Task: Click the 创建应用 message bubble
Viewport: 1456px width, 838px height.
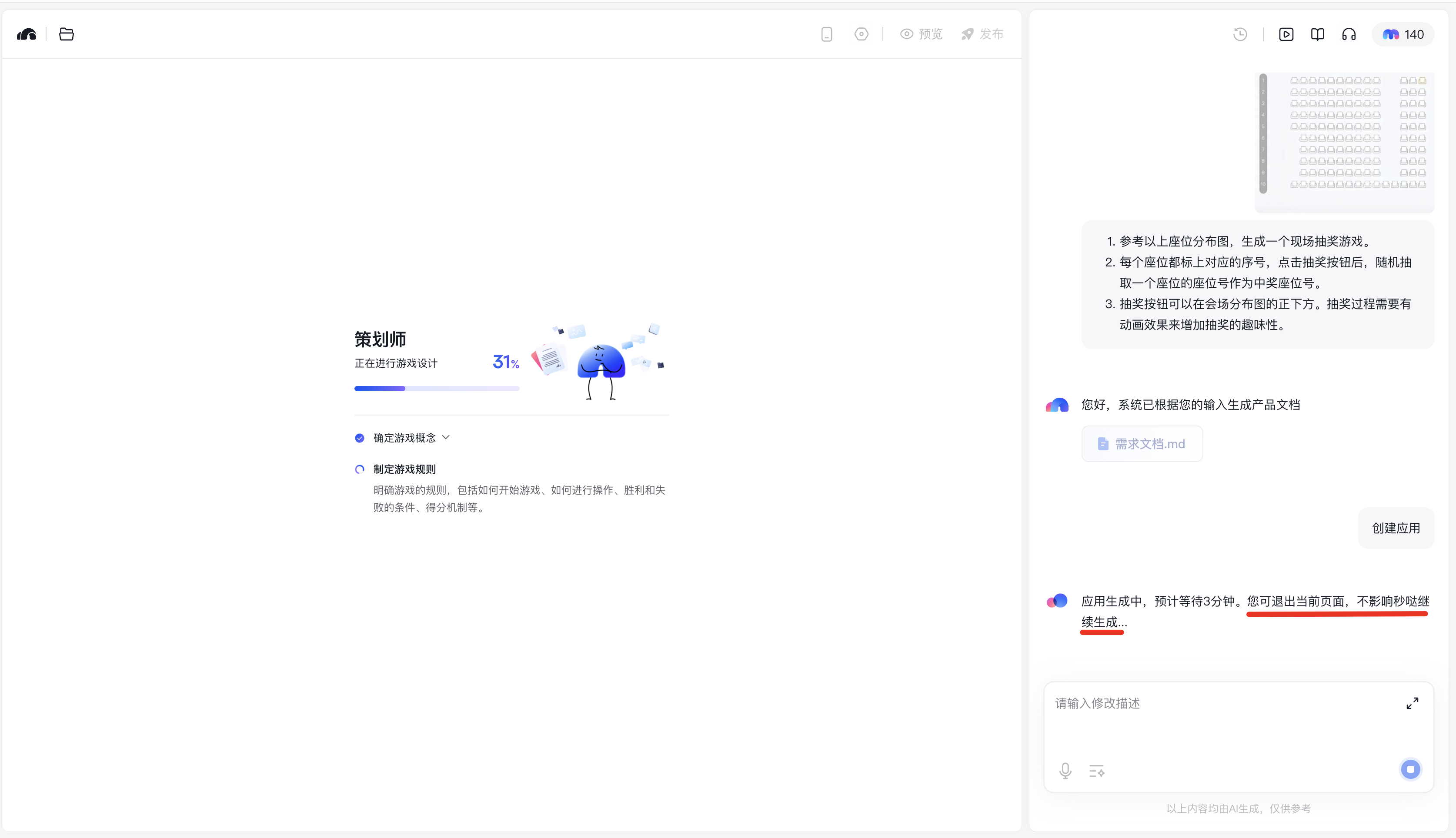Action: [1396, 528]
